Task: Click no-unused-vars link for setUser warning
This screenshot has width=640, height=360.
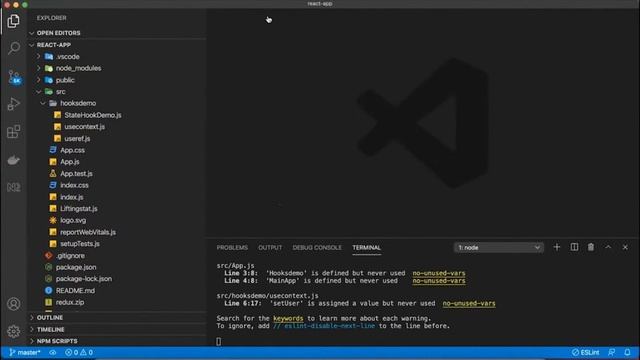Action: (469, 303)
